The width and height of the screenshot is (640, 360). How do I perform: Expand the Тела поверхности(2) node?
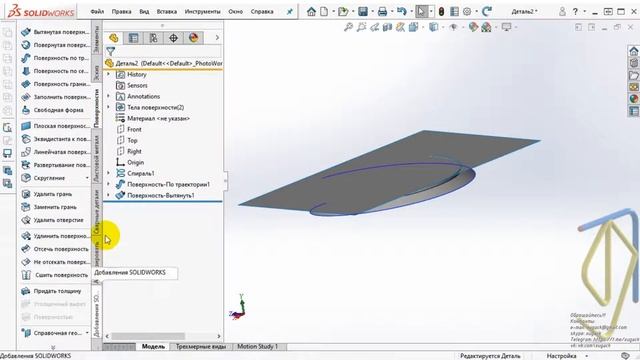click(x=109, y=107)
